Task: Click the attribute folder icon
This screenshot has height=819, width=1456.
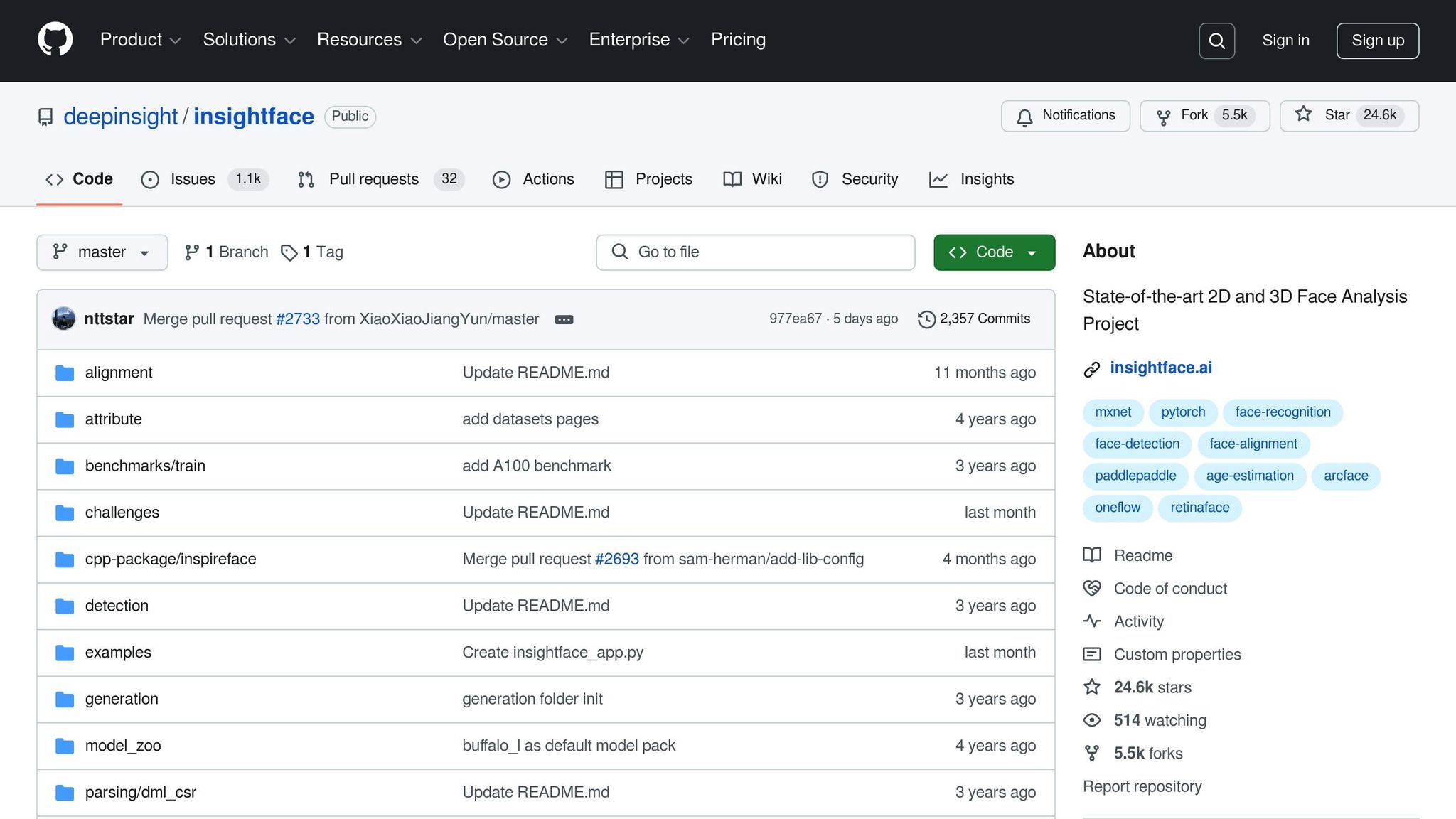Action: point(65,419)
